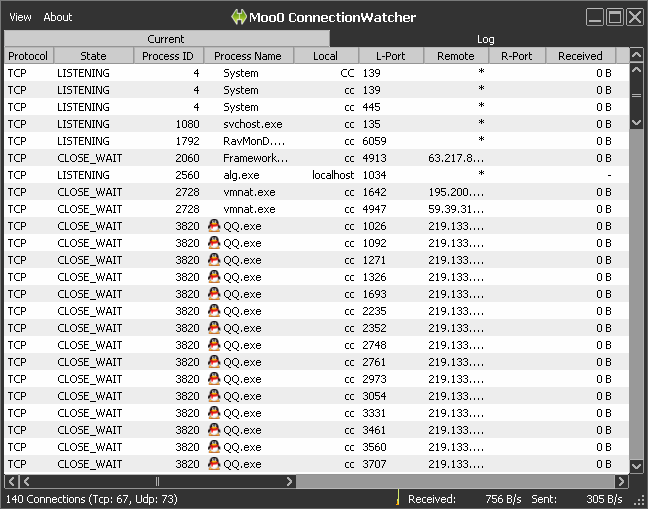This screenshot has width=648, height=509.
Task: Sort by the R-Port column header
Action: [x=517, y=56]
